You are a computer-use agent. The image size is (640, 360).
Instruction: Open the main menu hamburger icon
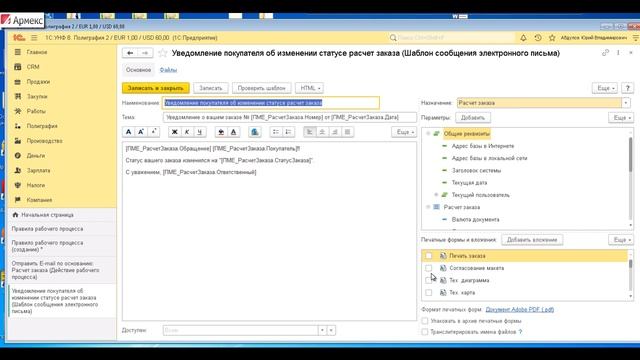(x=34, y=38)
